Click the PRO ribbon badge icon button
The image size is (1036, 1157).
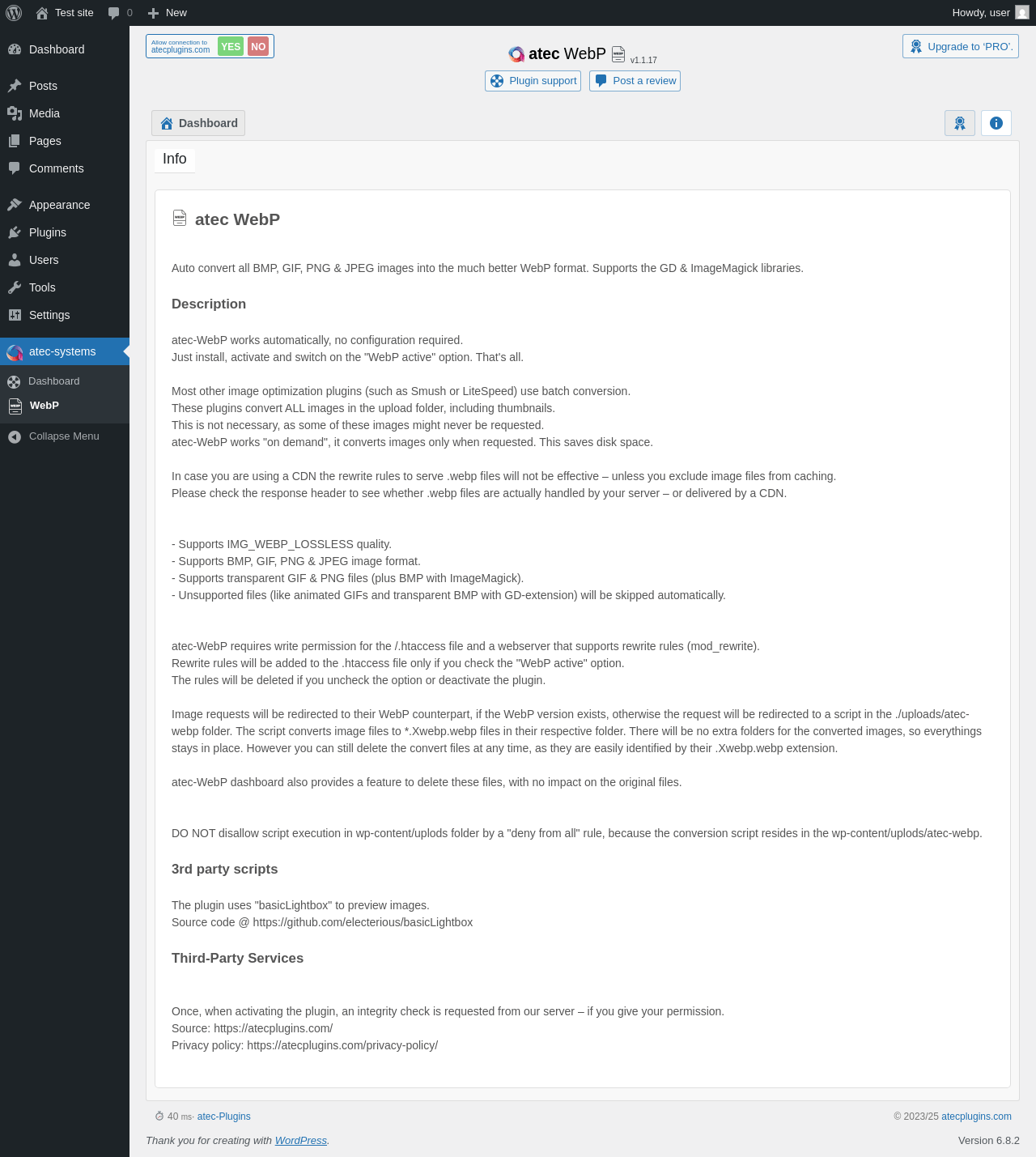960,123
